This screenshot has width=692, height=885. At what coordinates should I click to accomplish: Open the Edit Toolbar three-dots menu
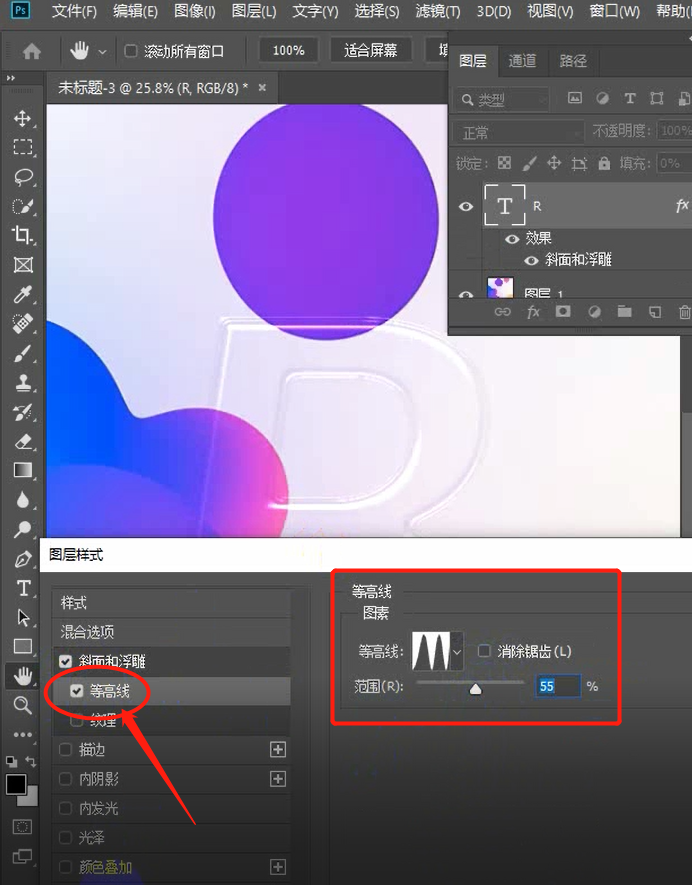click(x=23, y=734)
